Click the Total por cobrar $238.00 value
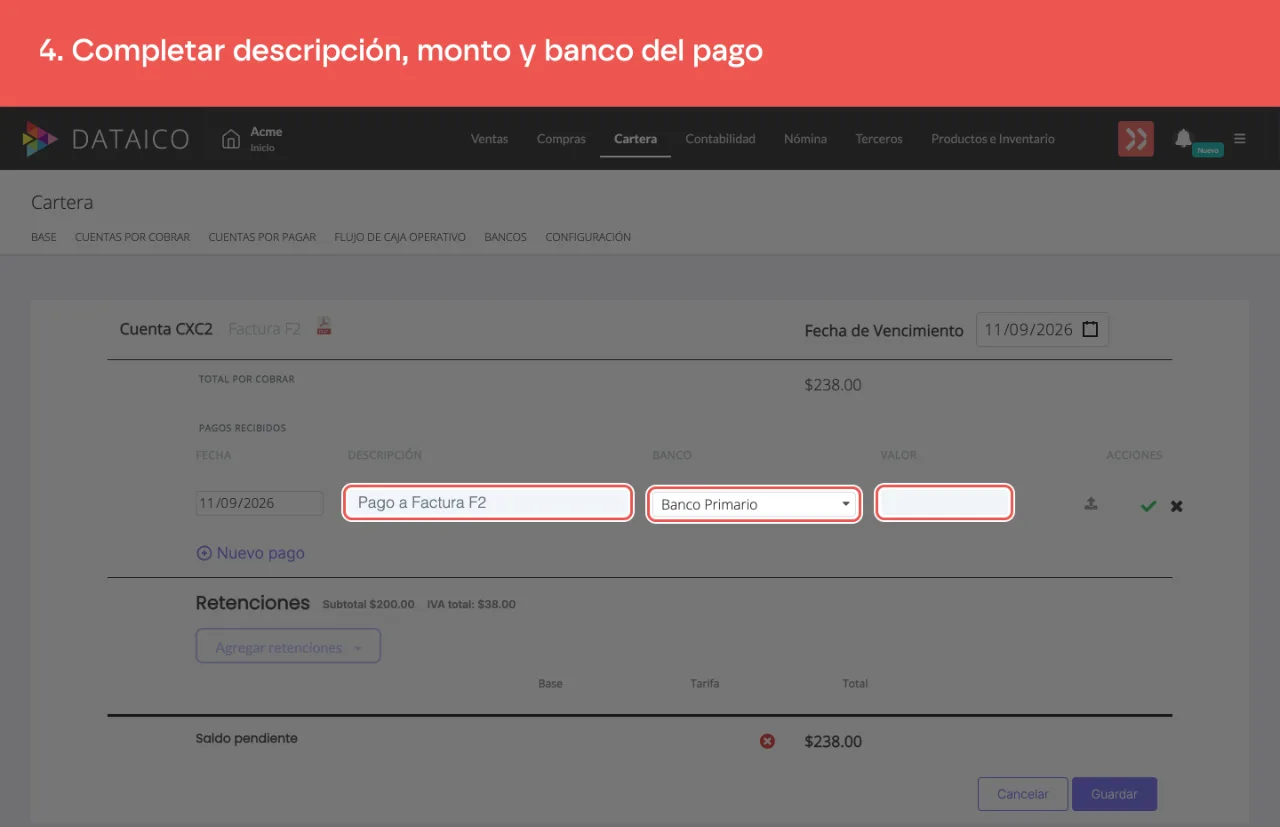1280x827 pixels. pyautogui.click(x=833, y=385)
